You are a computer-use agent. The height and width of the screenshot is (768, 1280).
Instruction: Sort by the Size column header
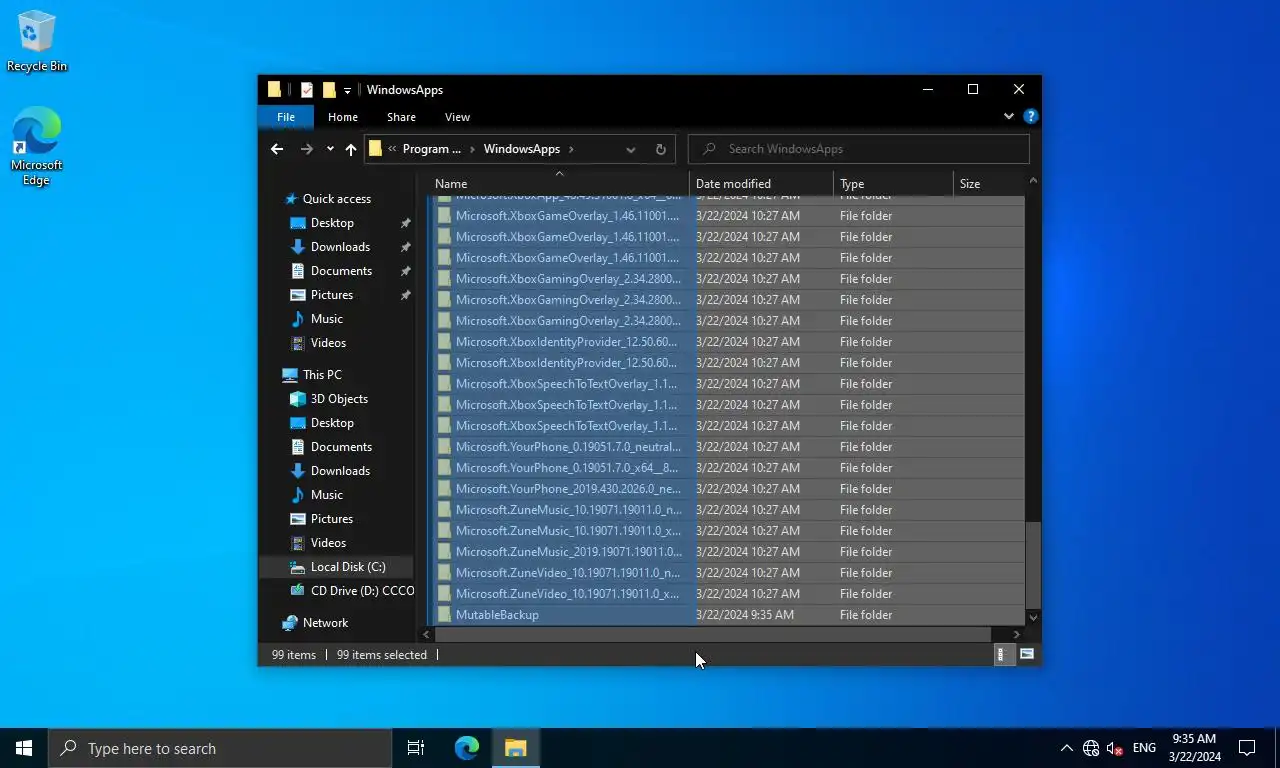(988, 184)
